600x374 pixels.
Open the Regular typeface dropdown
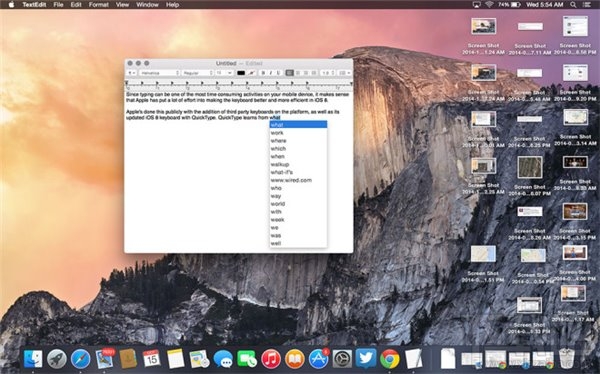pos(197,73)
